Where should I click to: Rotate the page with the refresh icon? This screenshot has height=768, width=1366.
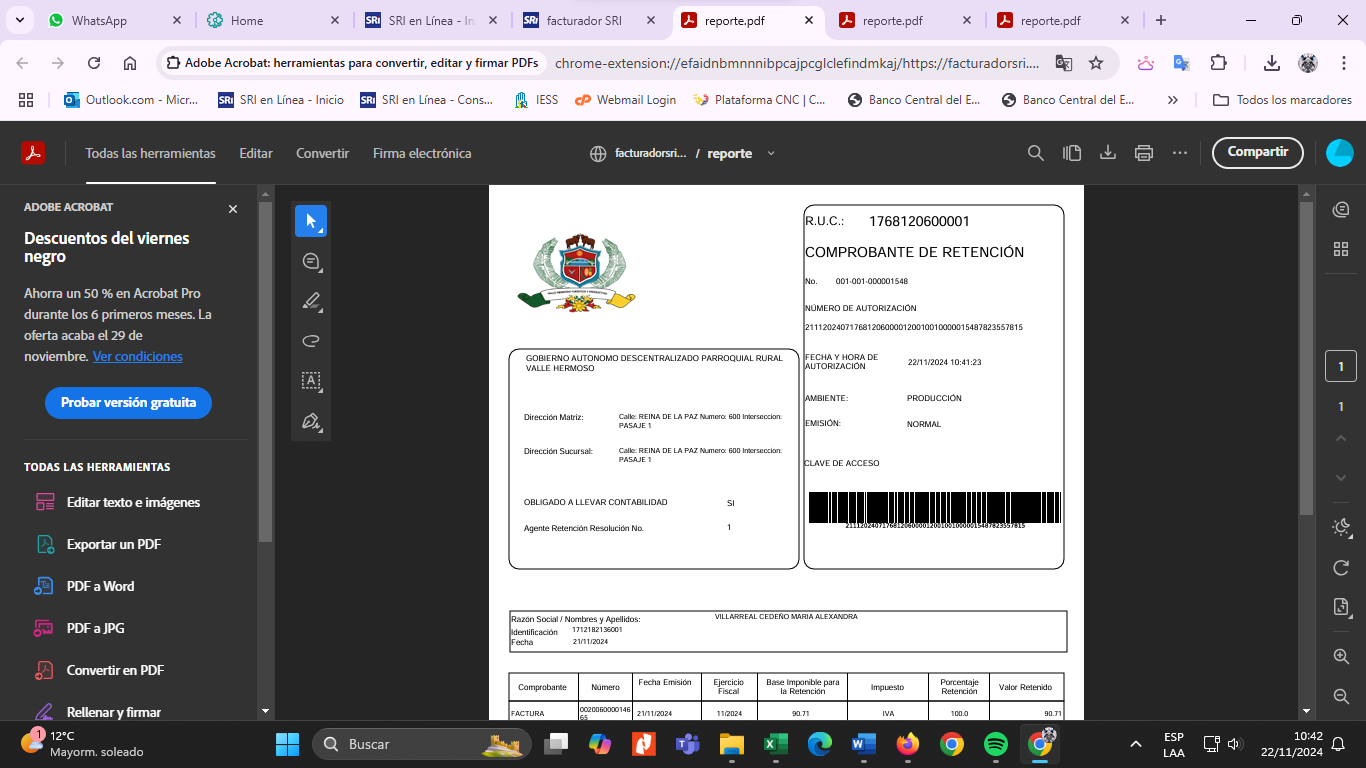(1341, 568)
